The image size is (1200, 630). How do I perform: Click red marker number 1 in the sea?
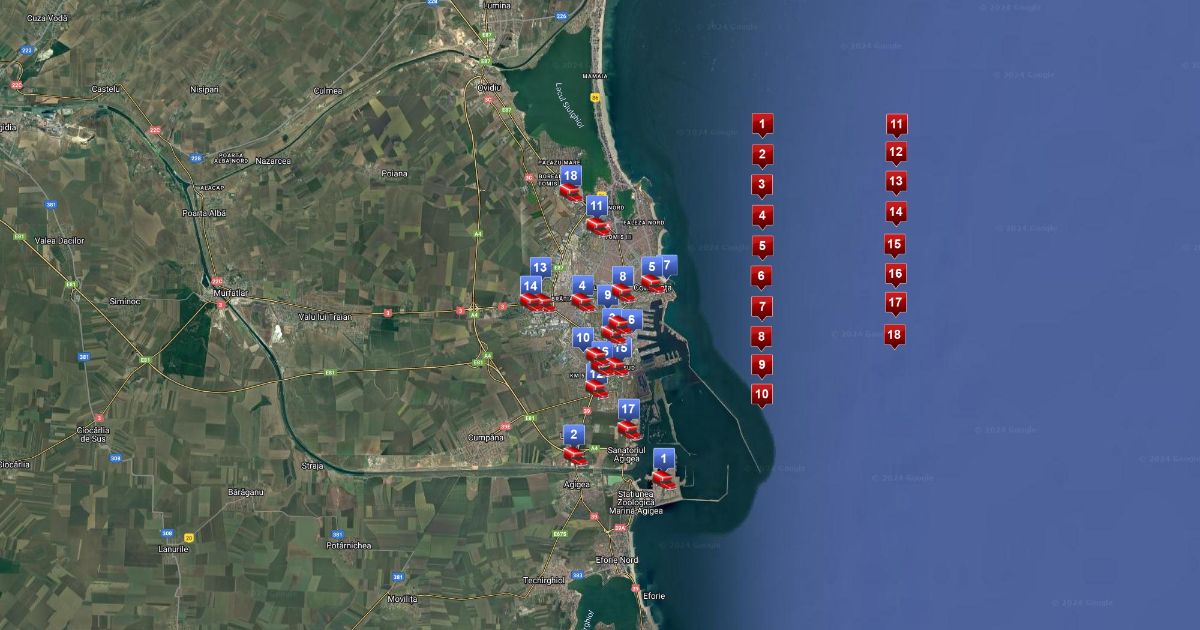pos(762,125)
